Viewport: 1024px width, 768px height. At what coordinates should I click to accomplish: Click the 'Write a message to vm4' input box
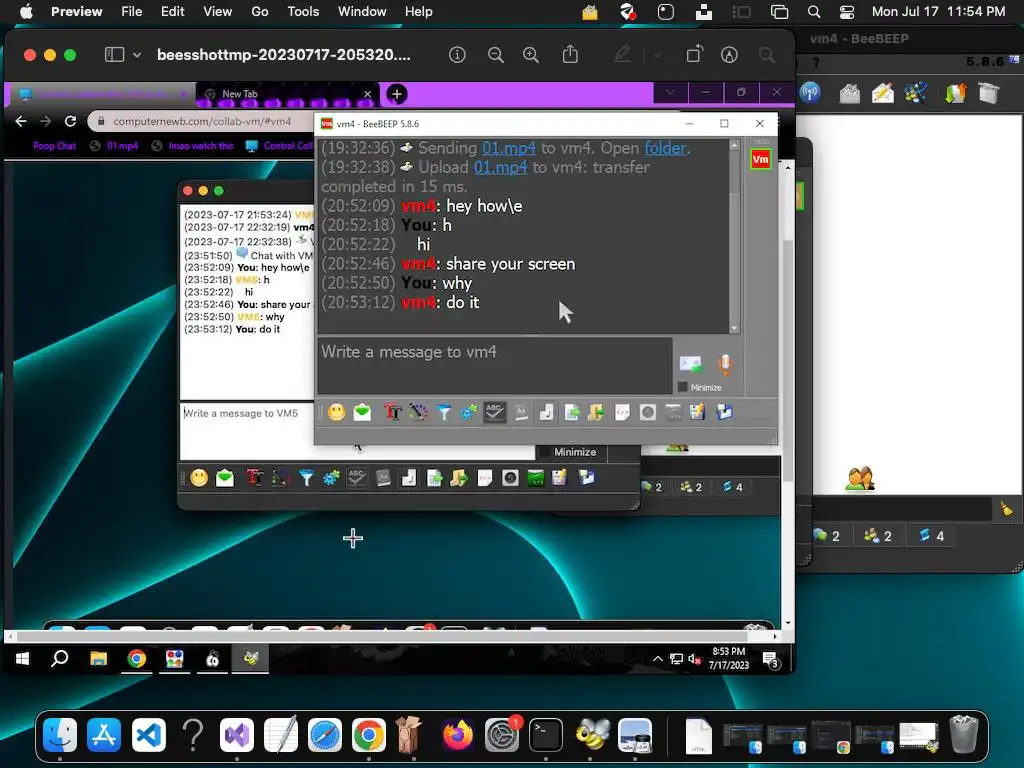pos(494,365)
